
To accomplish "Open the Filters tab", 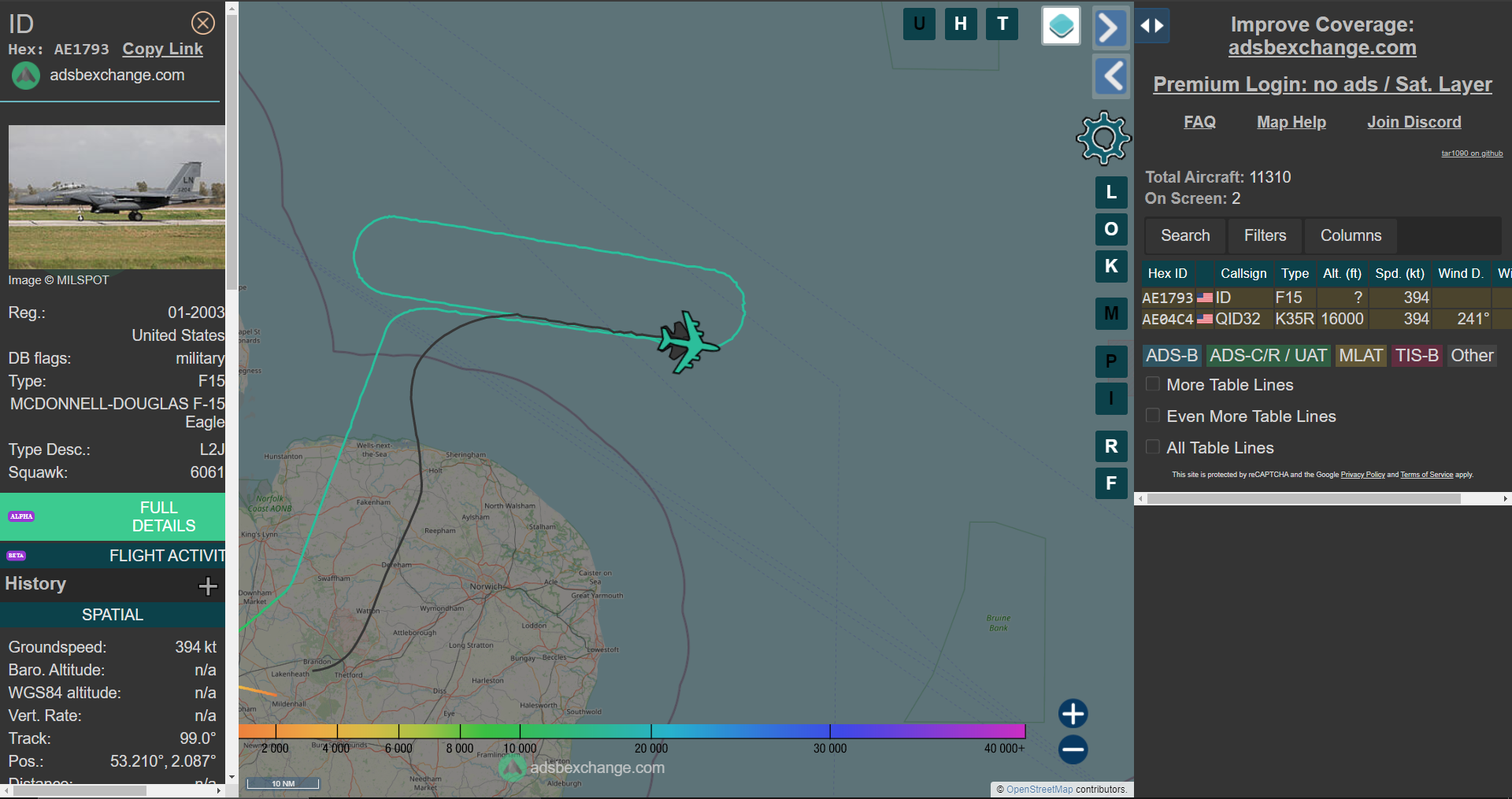I will (1265, 235).
